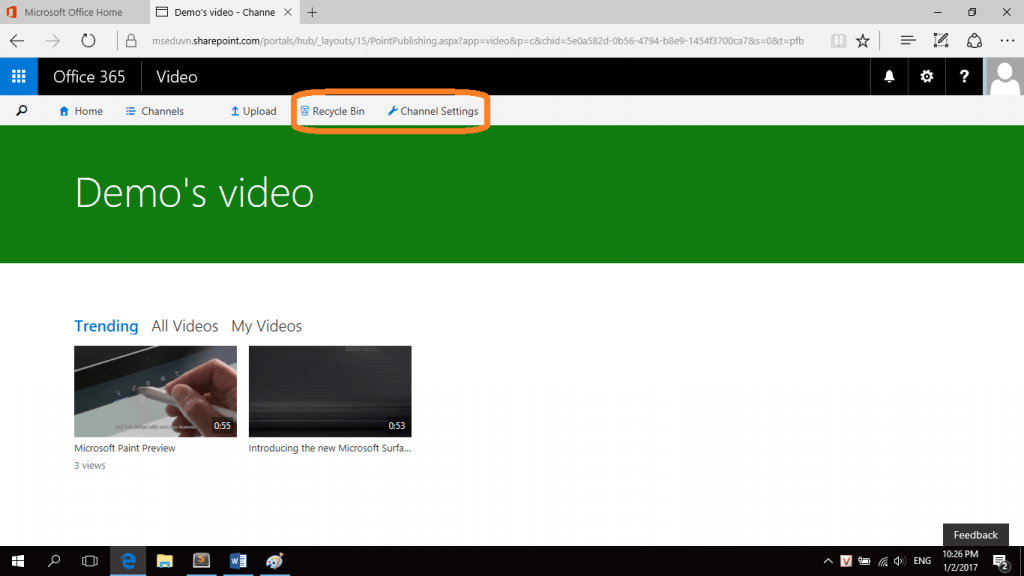Click the Introducing the new Microsoft Surfa... title
1024x576 pixels.
coord(330,448)
